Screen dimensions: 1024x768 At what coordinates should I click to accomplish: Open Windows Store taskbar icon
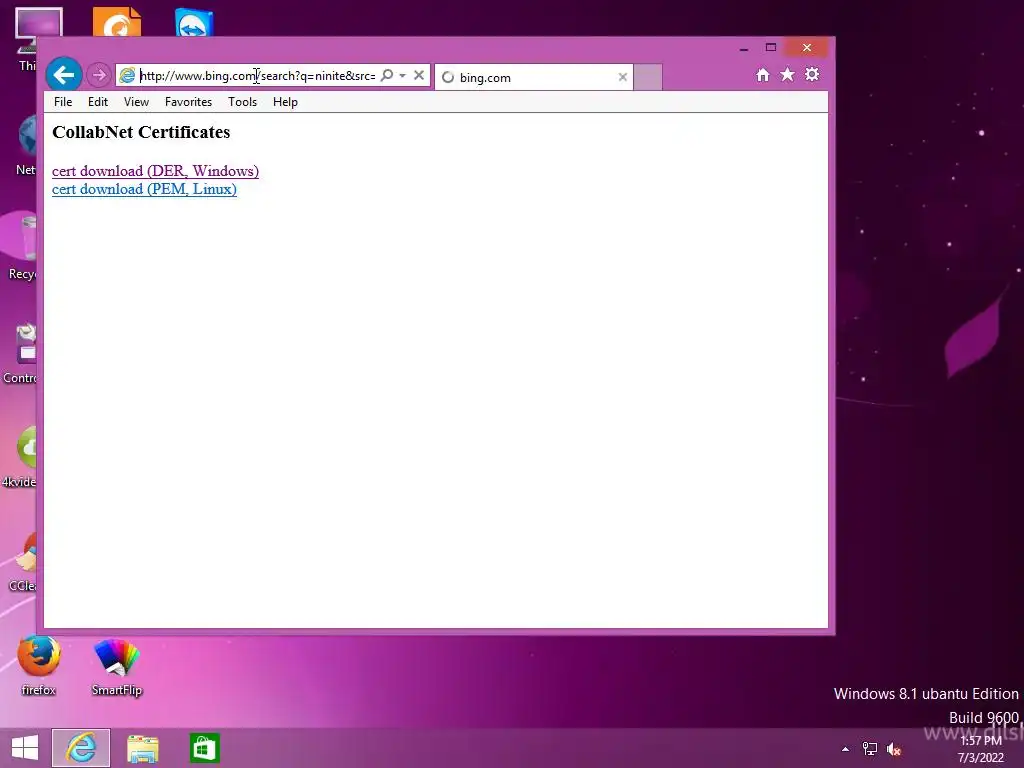(204, 748)
